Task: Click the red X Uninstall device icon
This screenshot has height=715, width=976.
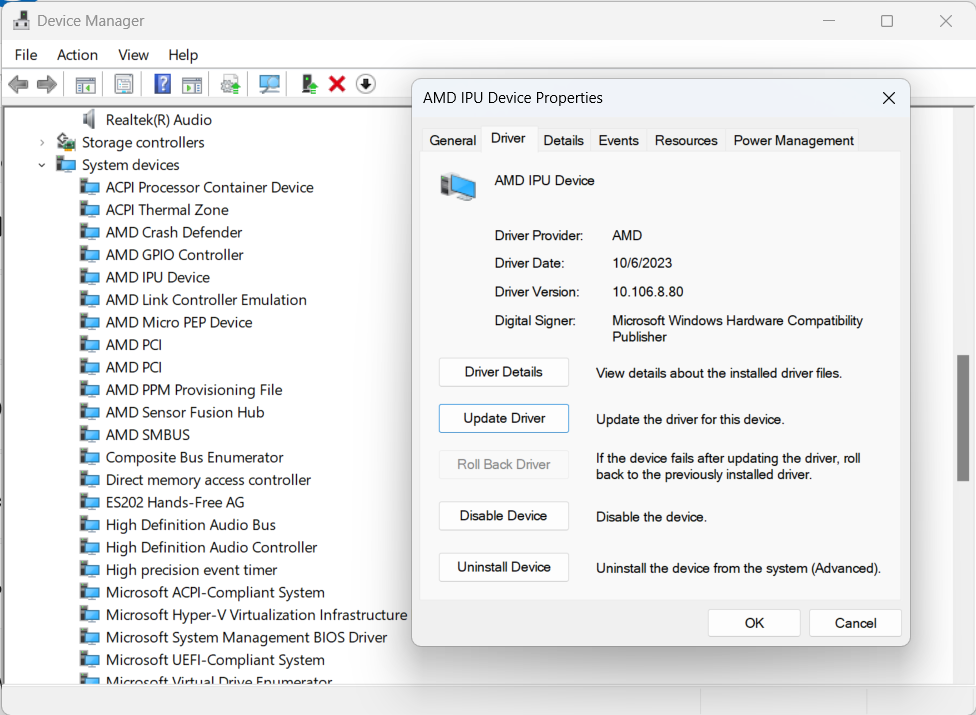Action: 337,84
